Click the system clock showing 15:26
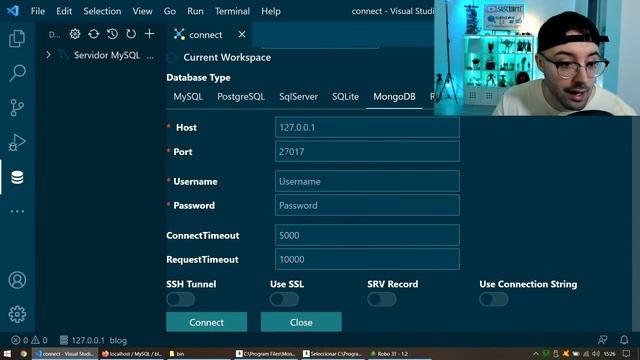The width and height of the screenshot is (640, 360). click(x=609, y=354)
